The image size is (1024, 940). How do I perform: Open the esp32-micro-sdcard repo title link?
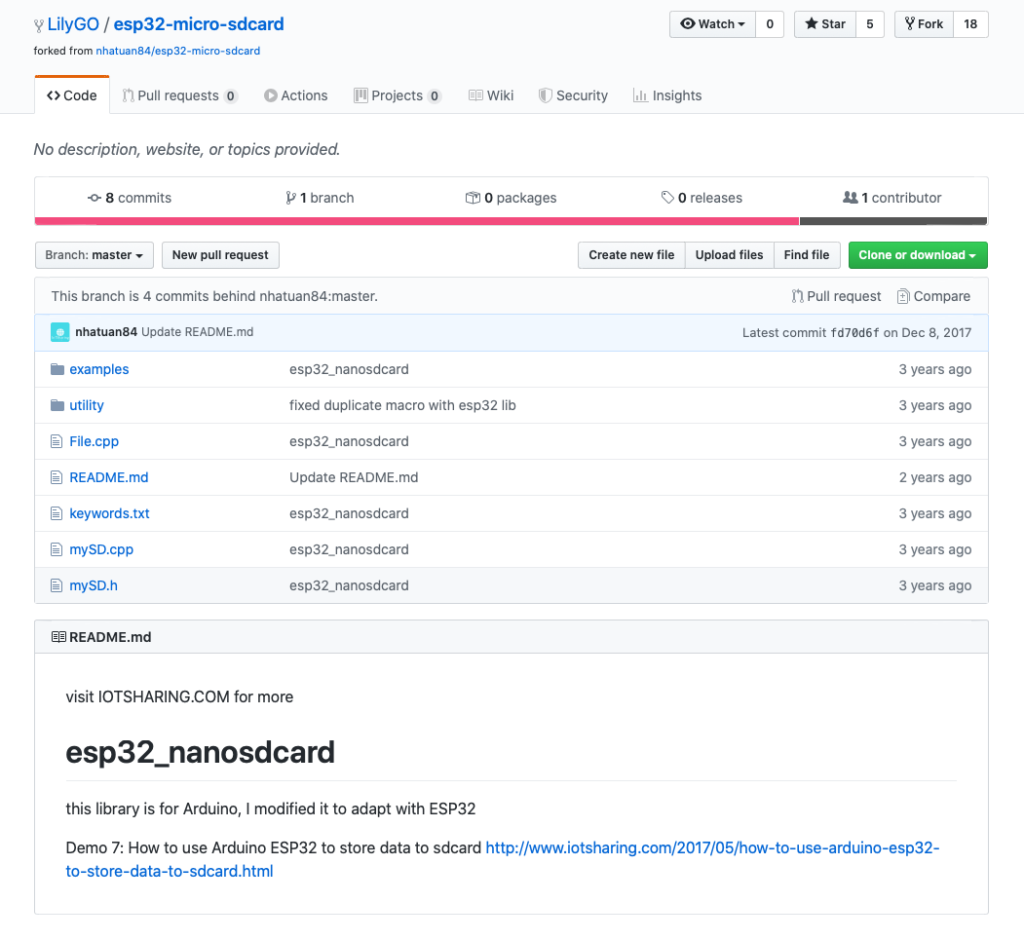tap(199, 24)
